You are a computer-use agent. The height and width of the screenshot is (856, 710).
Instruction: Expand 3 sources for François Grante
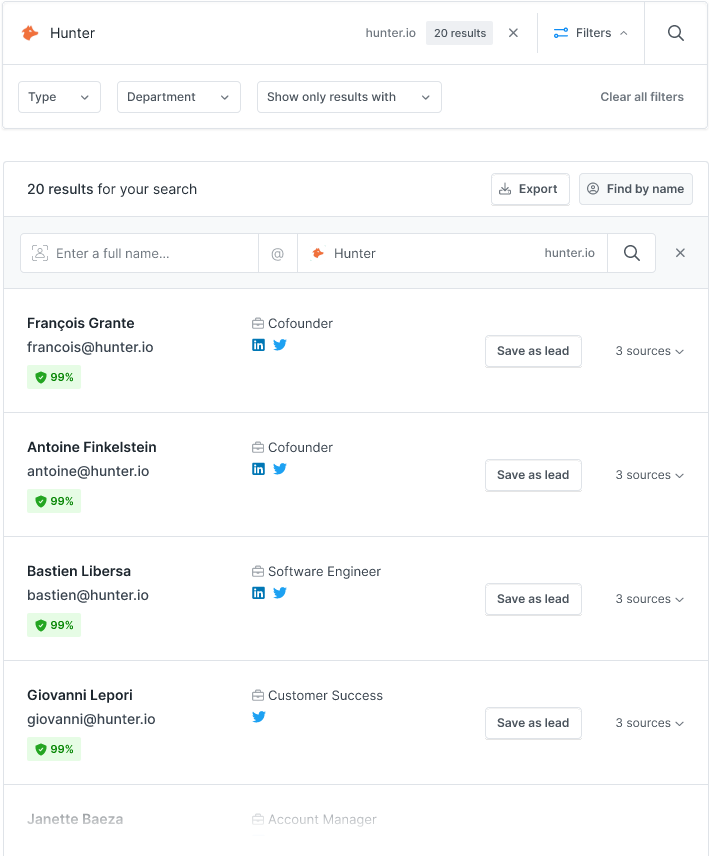coord(649,351)
